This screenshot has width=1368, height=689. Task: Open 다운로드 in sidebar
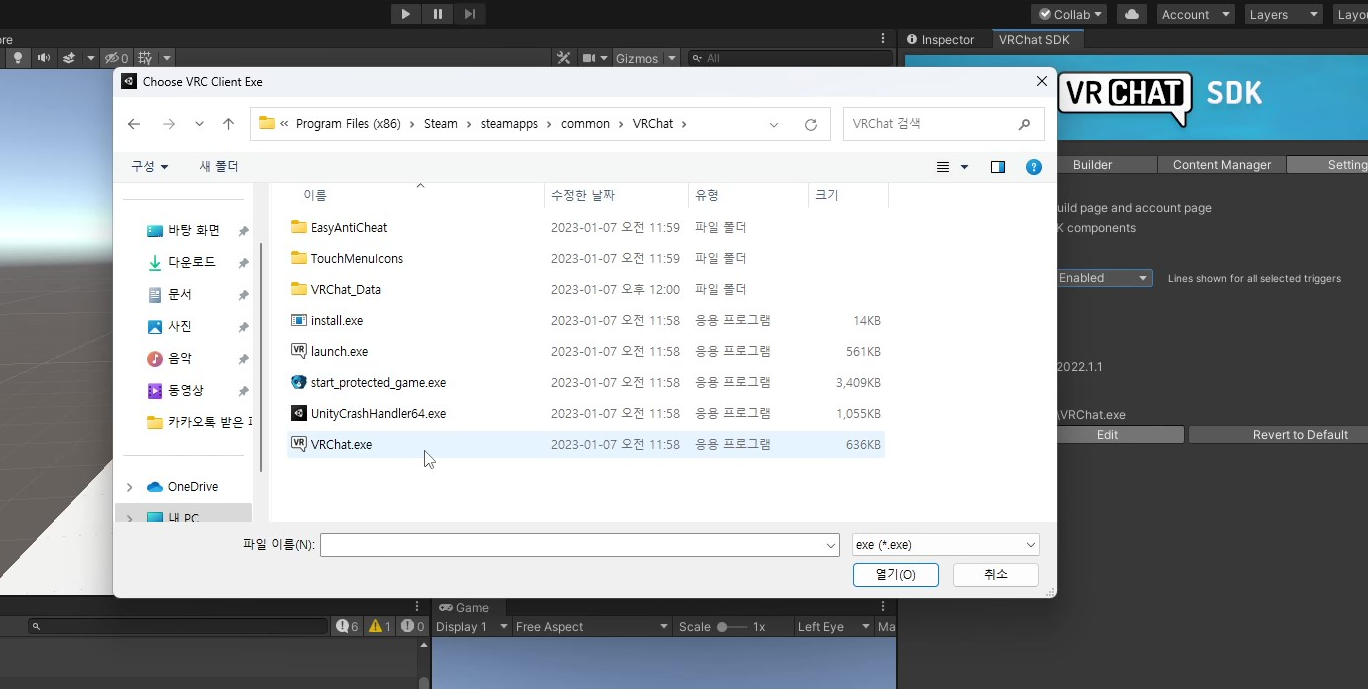[191, 262]
